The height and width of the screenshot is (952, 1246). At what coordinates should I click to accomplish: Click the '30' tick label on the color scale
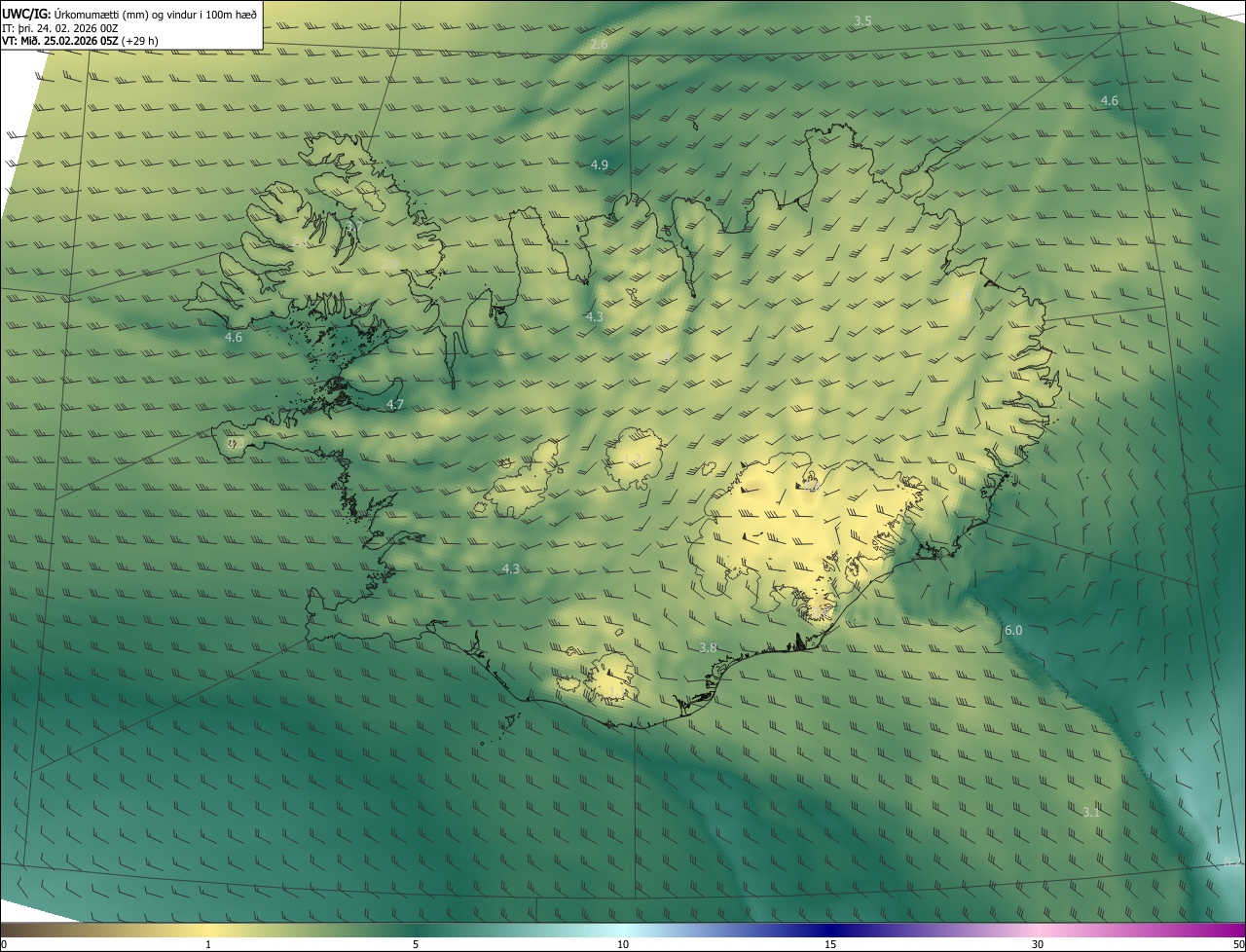(1038, 944)
